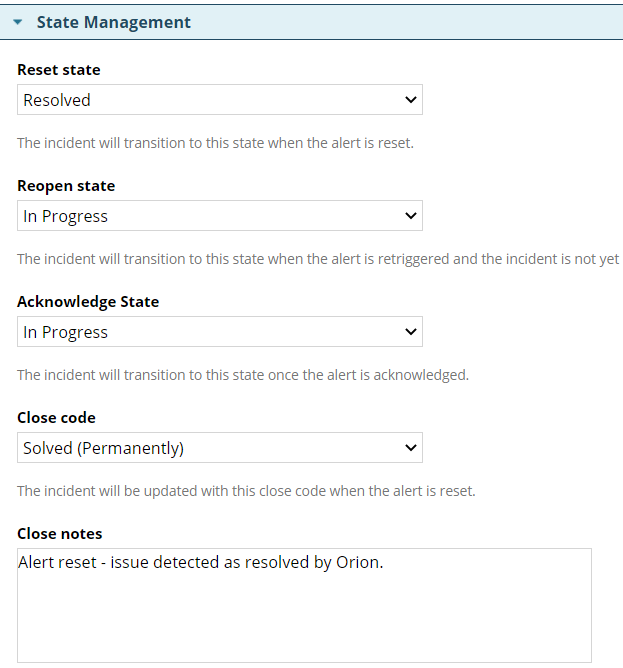Collapse the State Management section triangle
The height and width of the screenshot is (668, 623).
coord(17,22)
